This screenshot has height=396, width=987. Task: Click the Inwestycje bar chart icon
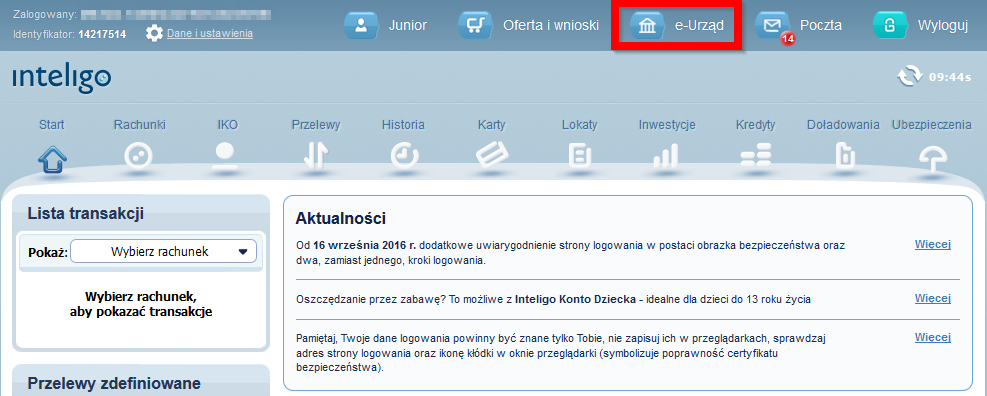[667, 156]
